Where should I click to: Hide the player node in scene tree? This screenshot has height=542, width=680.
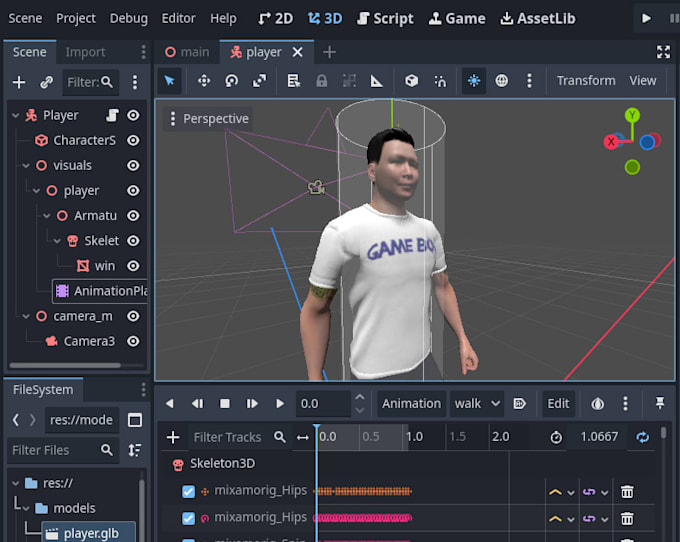click(133, 190)
